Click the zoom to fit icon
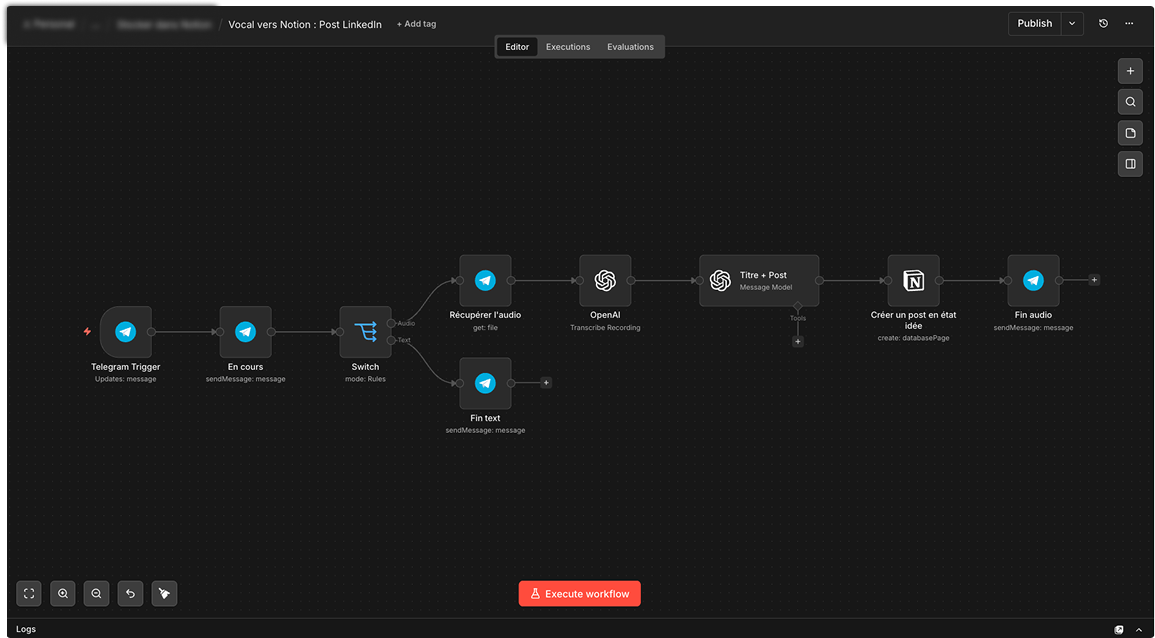 pyautogui.click(x=29, y=593)
